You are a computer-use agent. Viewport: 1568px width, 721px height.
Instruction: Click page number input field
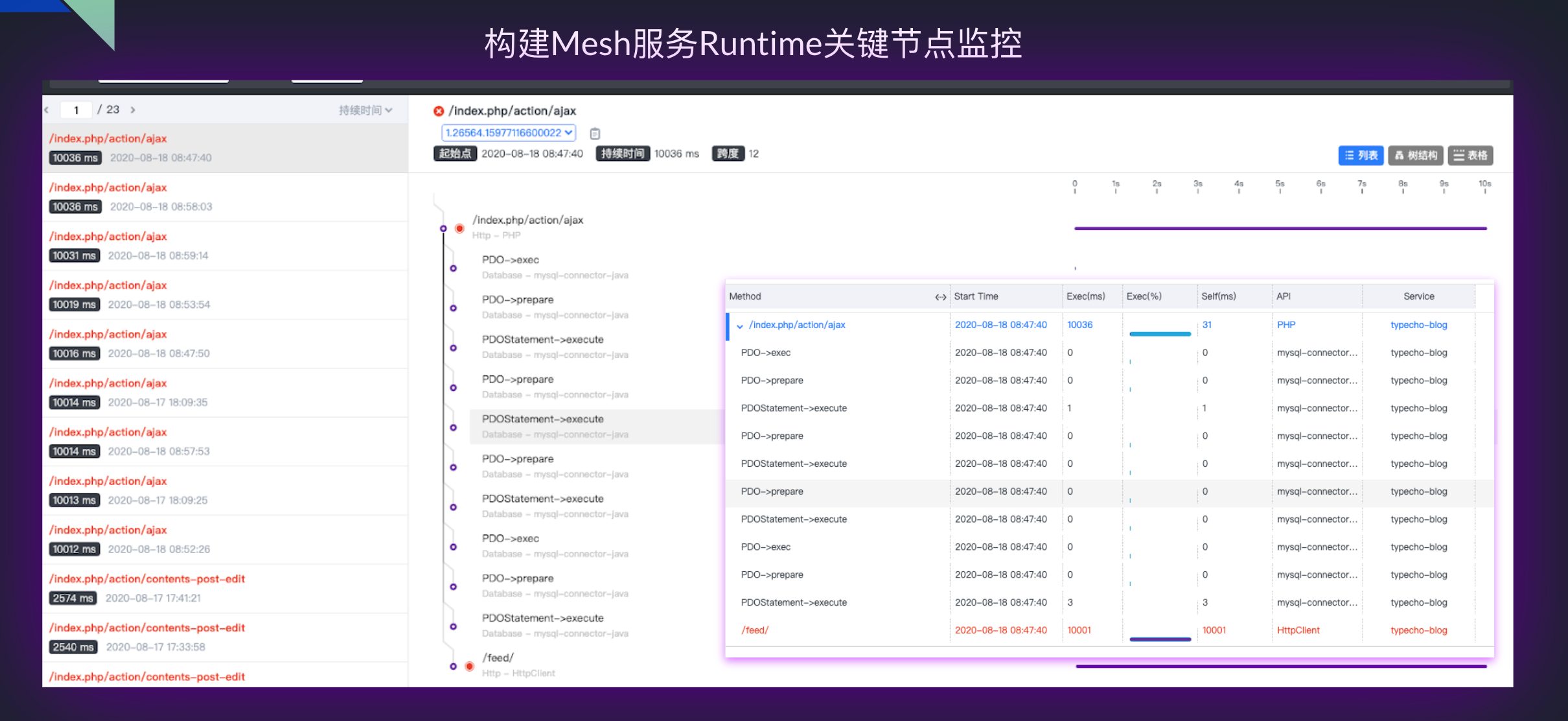(x=76, y=110)
